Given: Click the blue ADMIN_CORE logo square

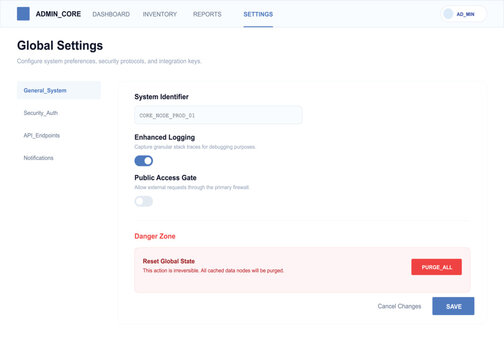Looking at the screenshot, I should [x=23, y=14].
